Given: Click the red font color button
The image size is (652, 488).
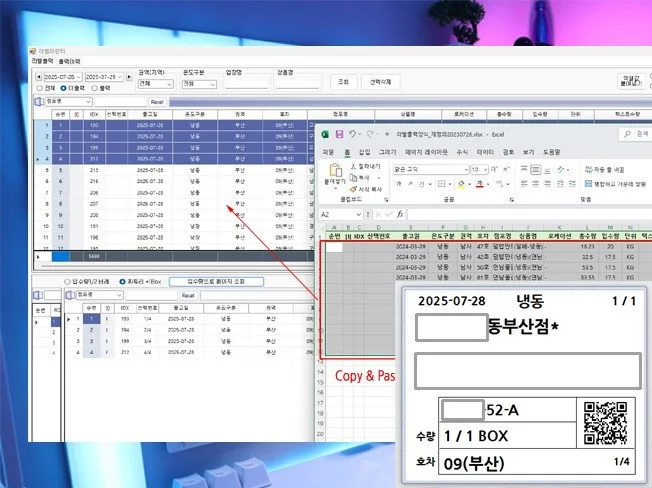Looking at the screenshot, I should [480, 184].
